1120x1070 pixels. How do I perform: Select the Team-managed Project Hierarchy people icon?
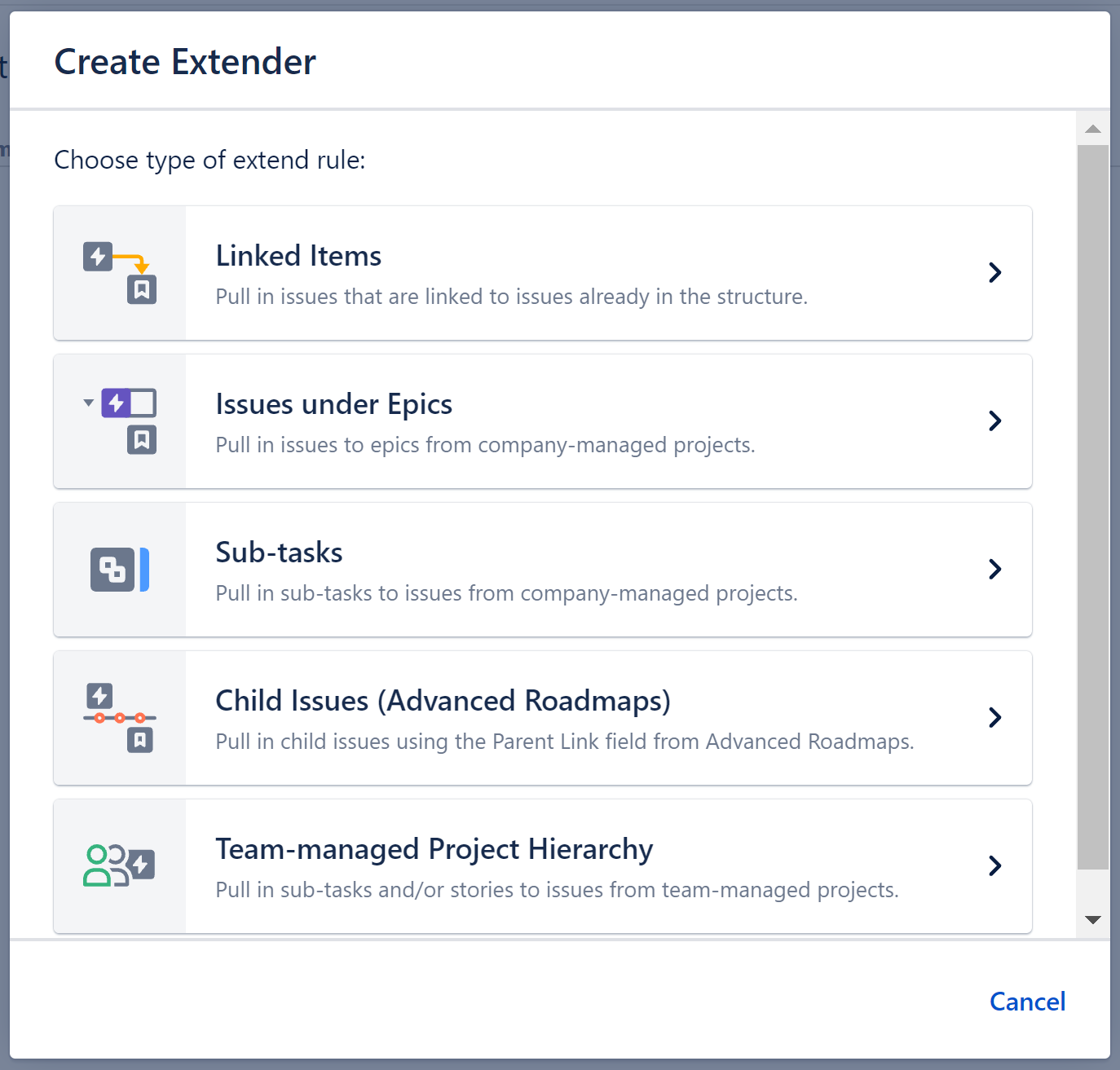tap(119, 865)
